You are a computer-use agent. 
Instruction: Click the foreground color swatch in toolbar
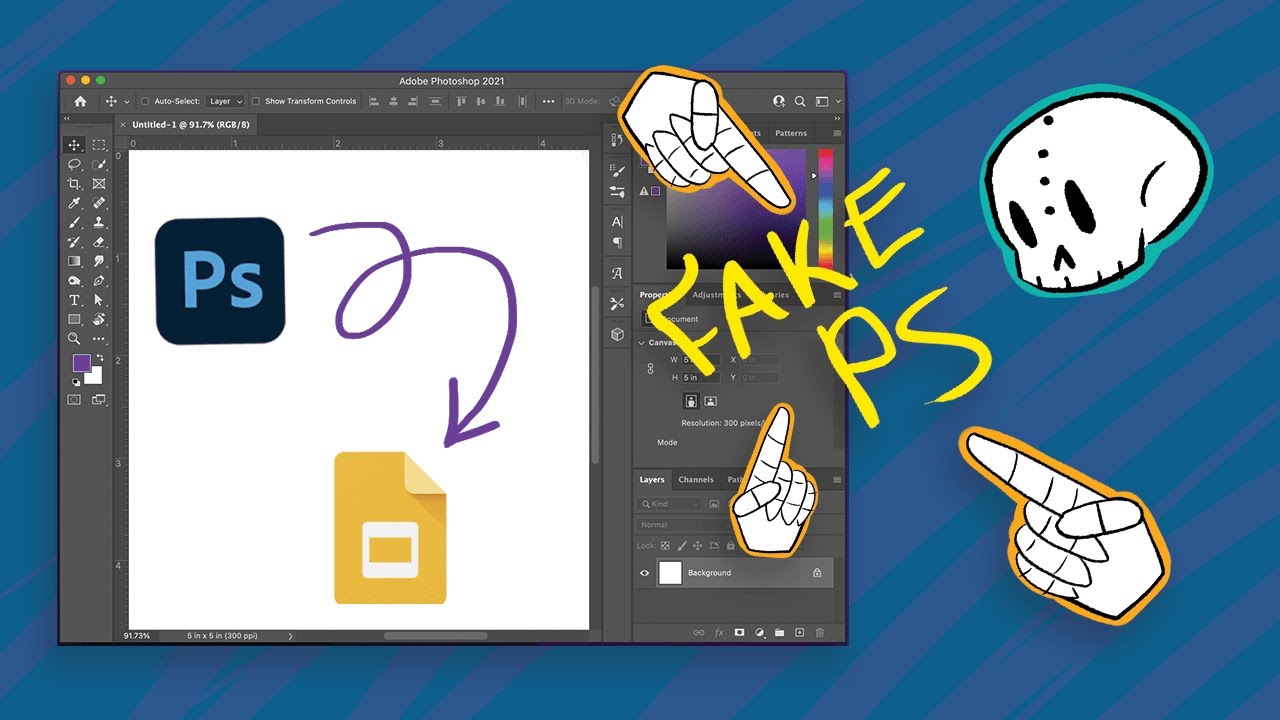click(x=81, y=362)
